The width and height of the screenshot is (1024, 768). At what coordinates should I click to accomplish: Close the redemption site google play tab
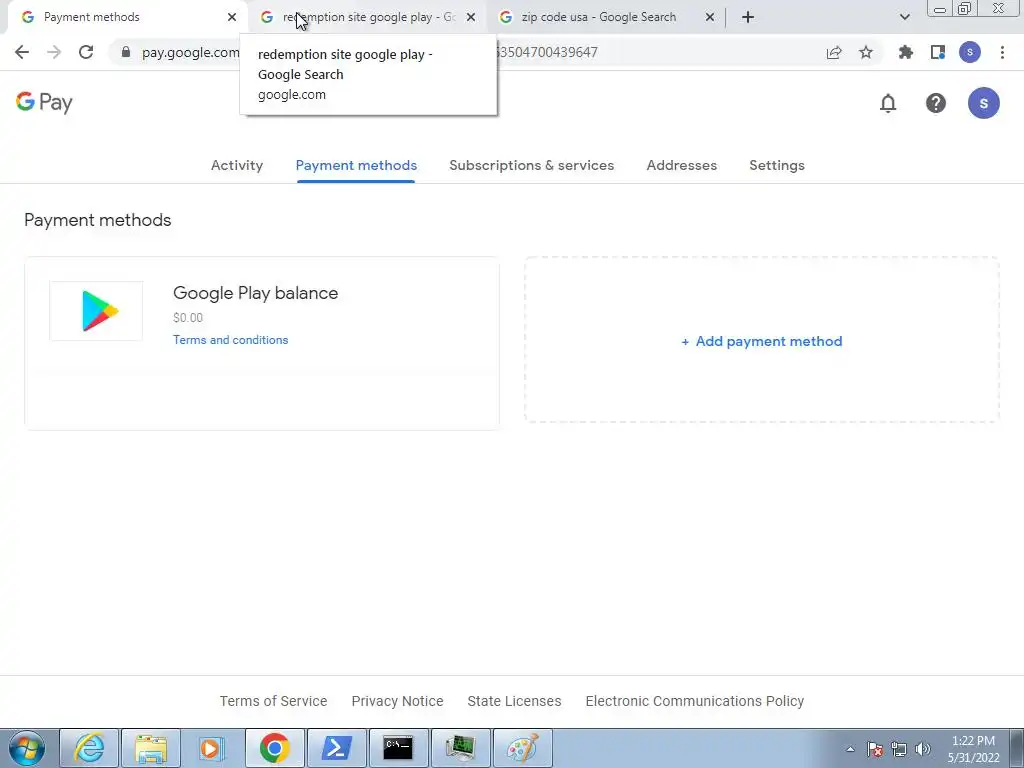click(x=471, y=17)
